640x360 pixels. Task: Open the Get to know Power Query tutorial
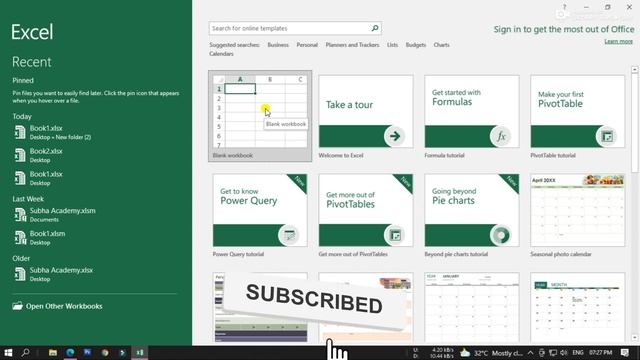(260, 210)
